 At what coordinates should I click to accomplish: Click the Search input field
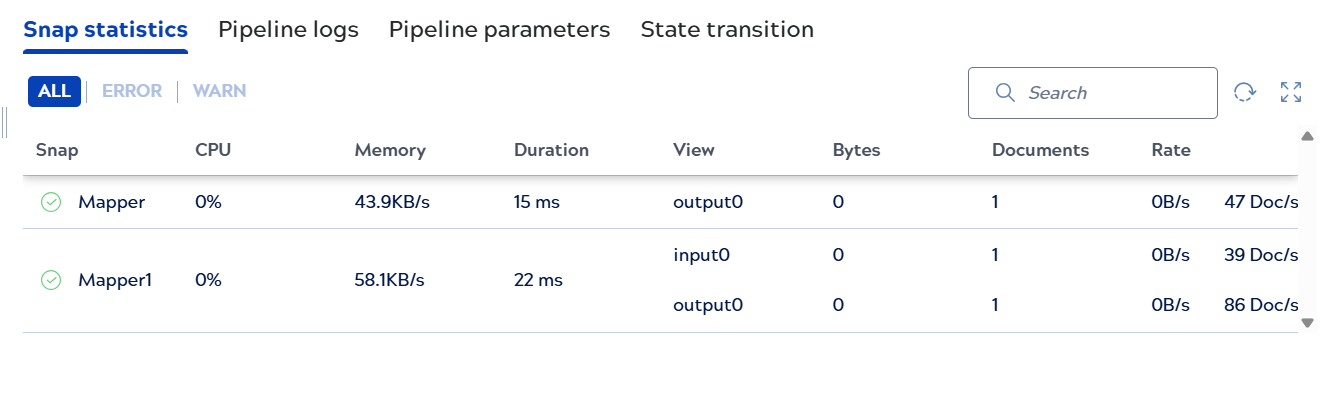click(1092, 93)
